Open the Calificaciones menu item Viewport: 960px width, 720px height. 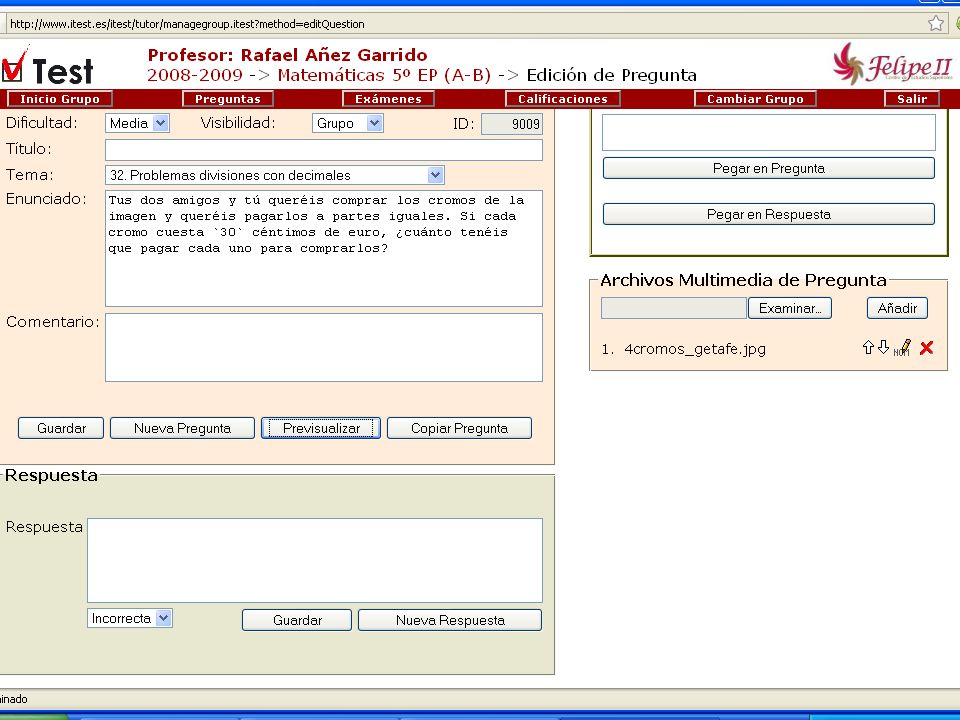pyautogui.click(x=563, y=99)
